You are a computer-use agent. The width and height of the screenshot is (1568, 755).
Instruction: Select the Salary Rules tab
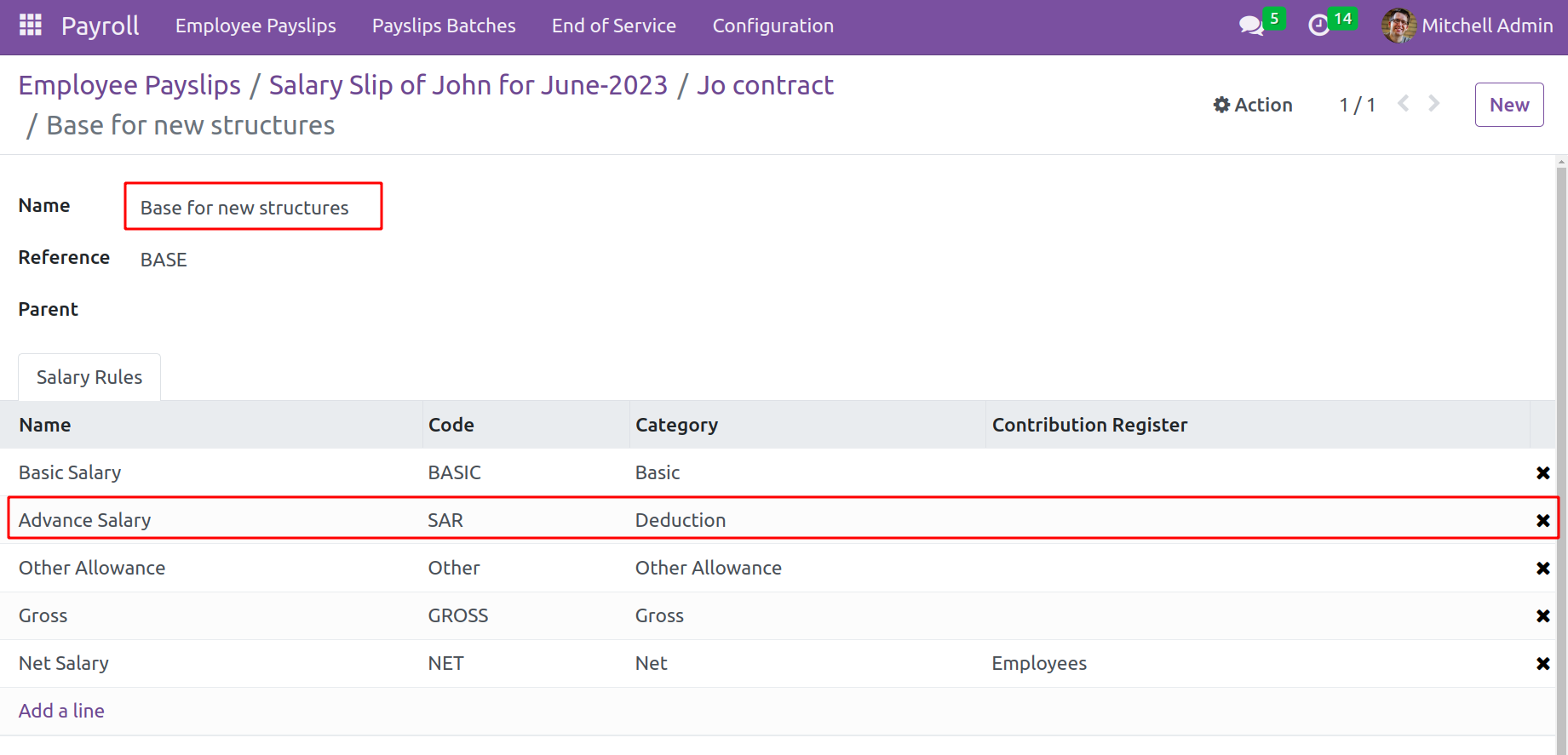tap(89, 377)
